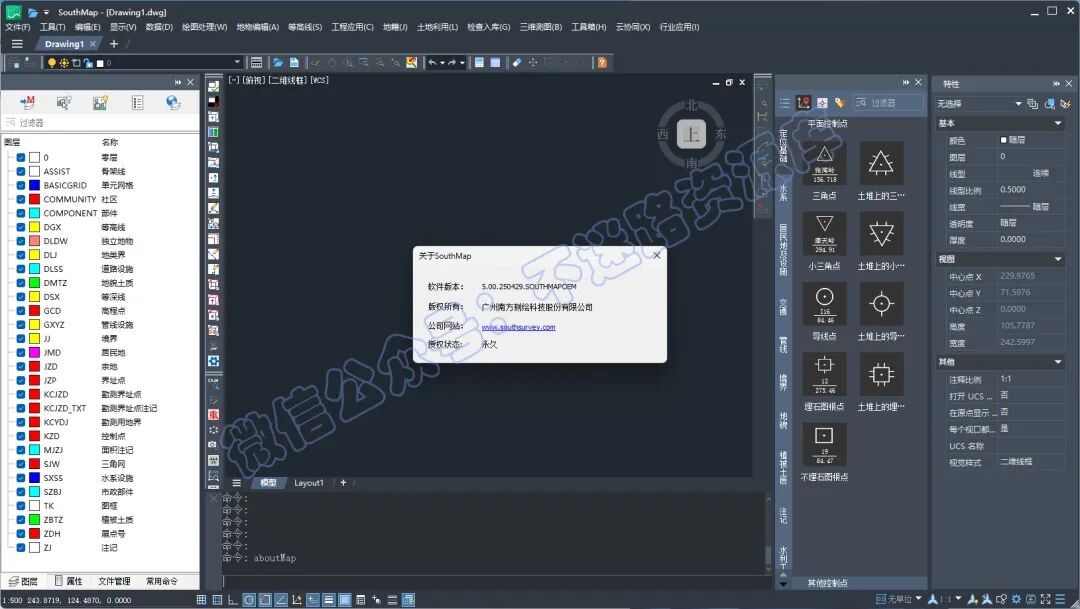
Task: Click the magenta color swatch of layer JMD
Action: [x=34, y=353]
